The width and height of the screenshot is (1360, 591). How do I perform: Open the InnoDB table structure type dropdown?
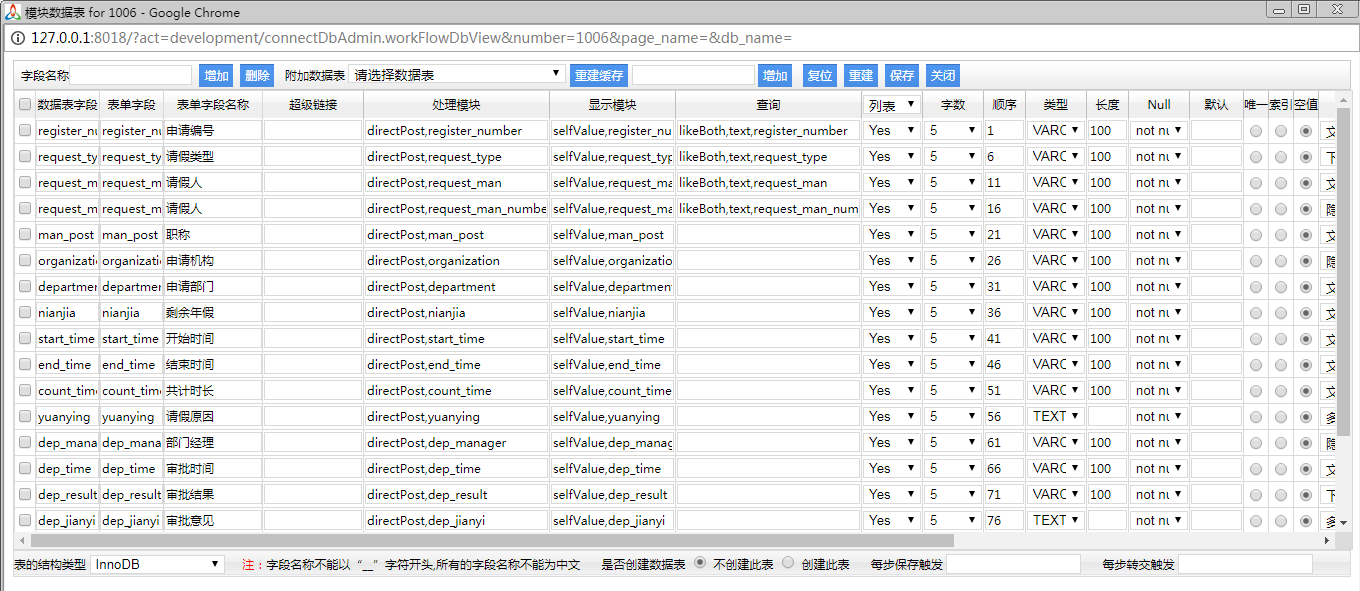[158, 564]
